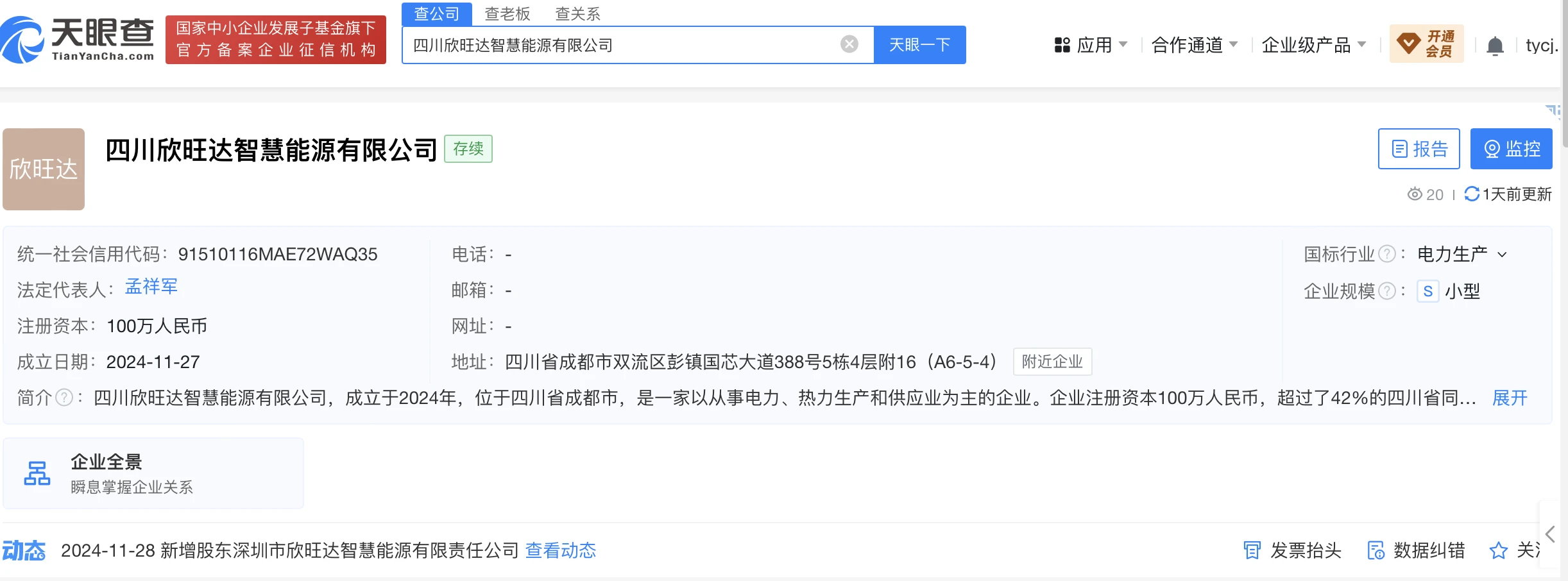The image size is (1568, 581).
Task: Click the apps grid icon
Action: 1062,45
